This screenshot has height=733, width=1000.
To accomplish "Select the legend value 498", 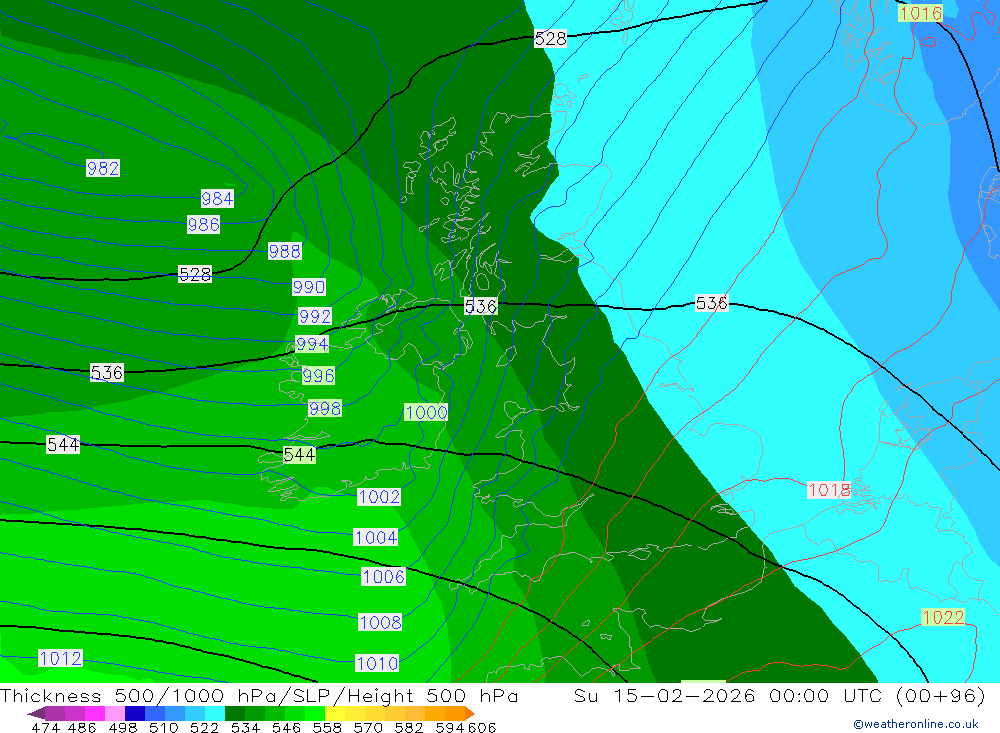I will [123, 727].
